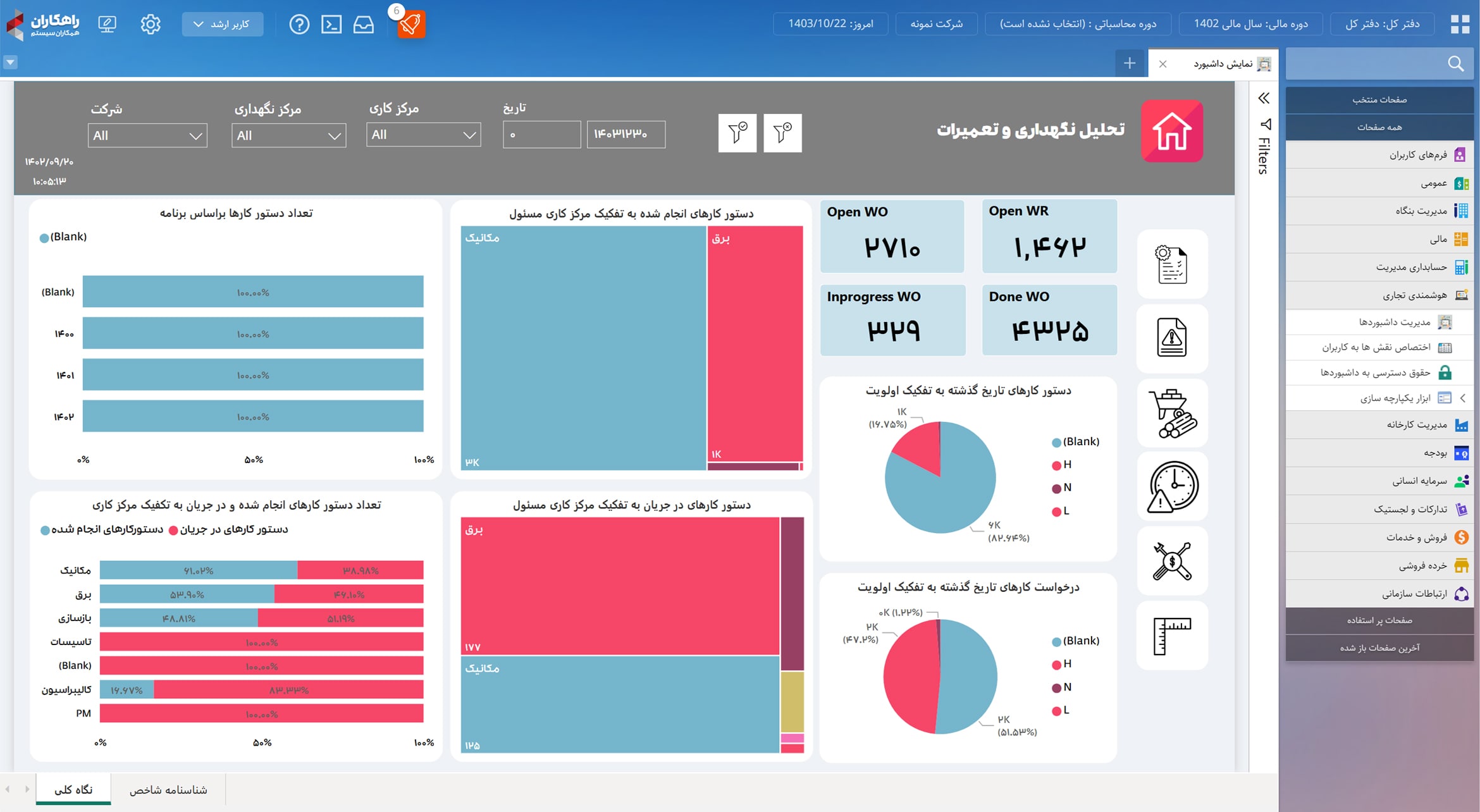
Task: Open مدیریت داشبوردها item
Action: (1379, 322)
